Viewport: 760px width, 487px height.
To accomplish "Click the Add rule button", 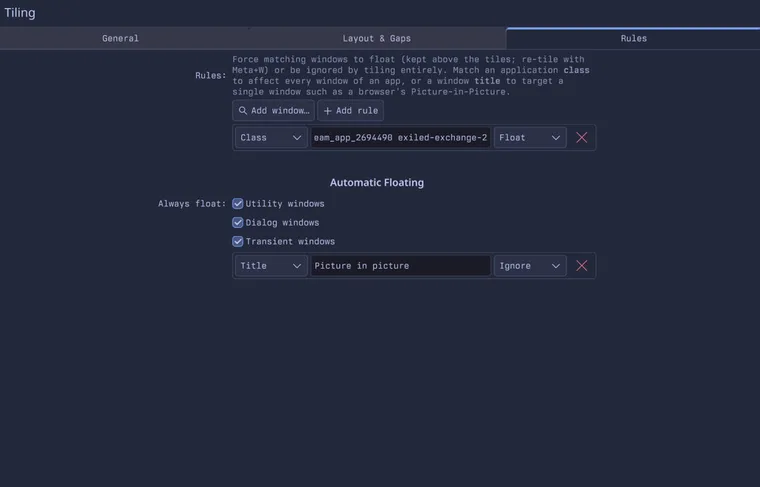I will click(x=350, y=110).
